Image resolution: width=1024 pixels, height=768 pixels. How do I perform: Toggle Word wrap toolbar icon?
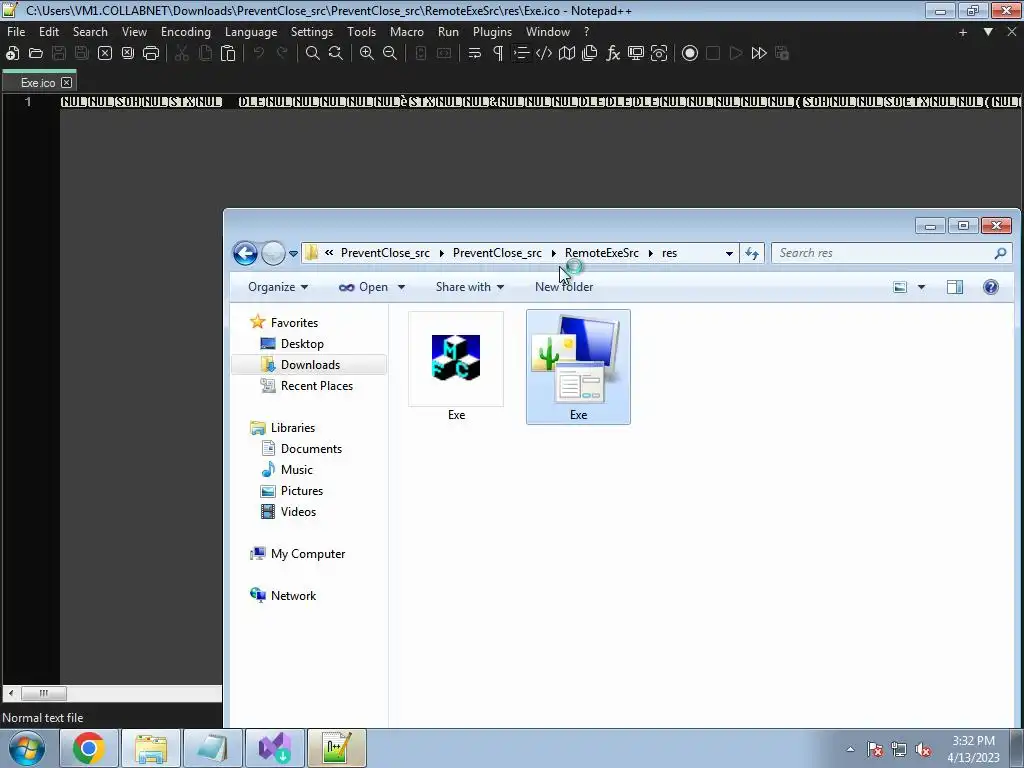pos(475,54)
